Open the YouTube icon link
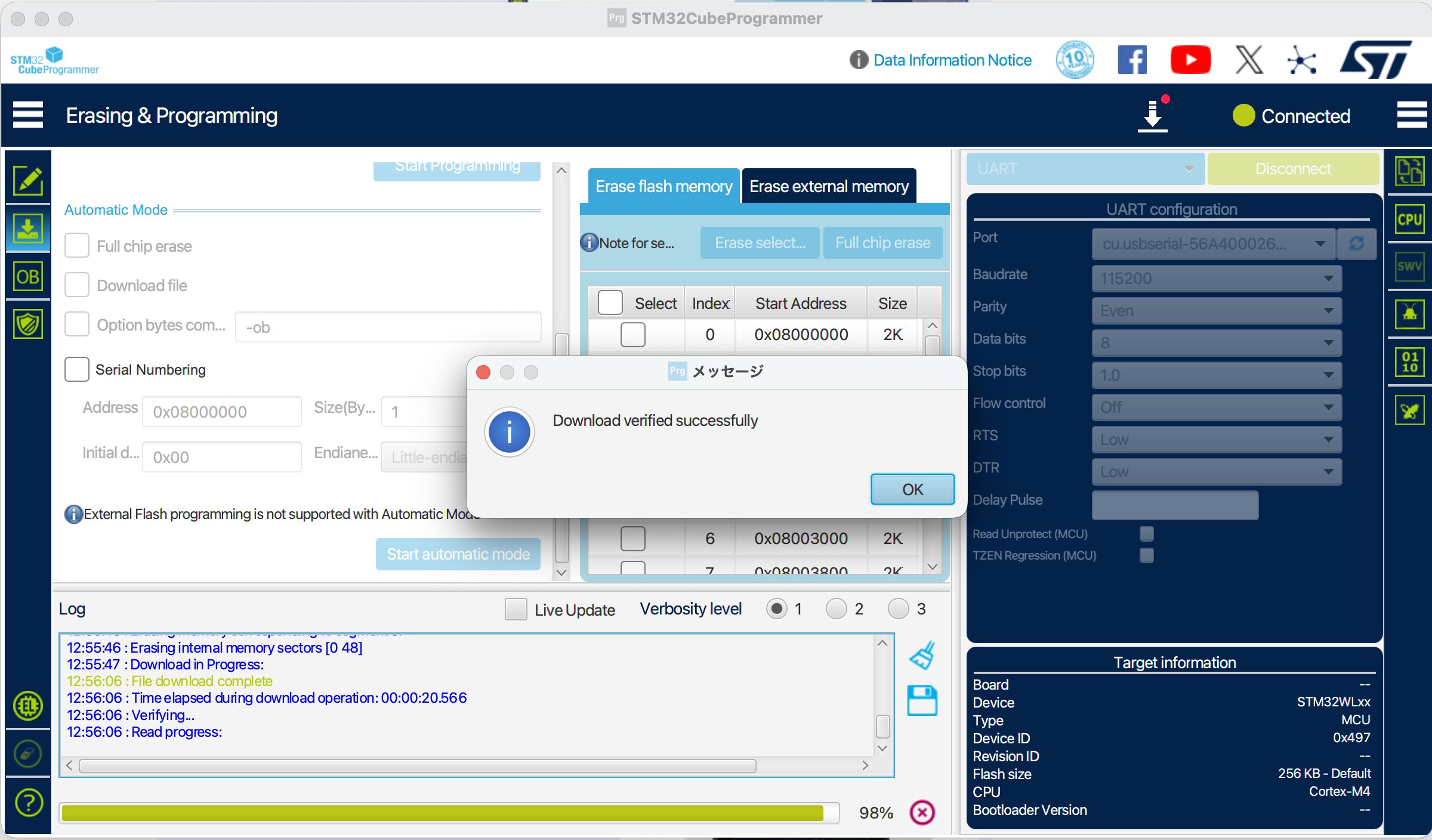This screenshot has height=840, width=1432. pos(1190,60)
